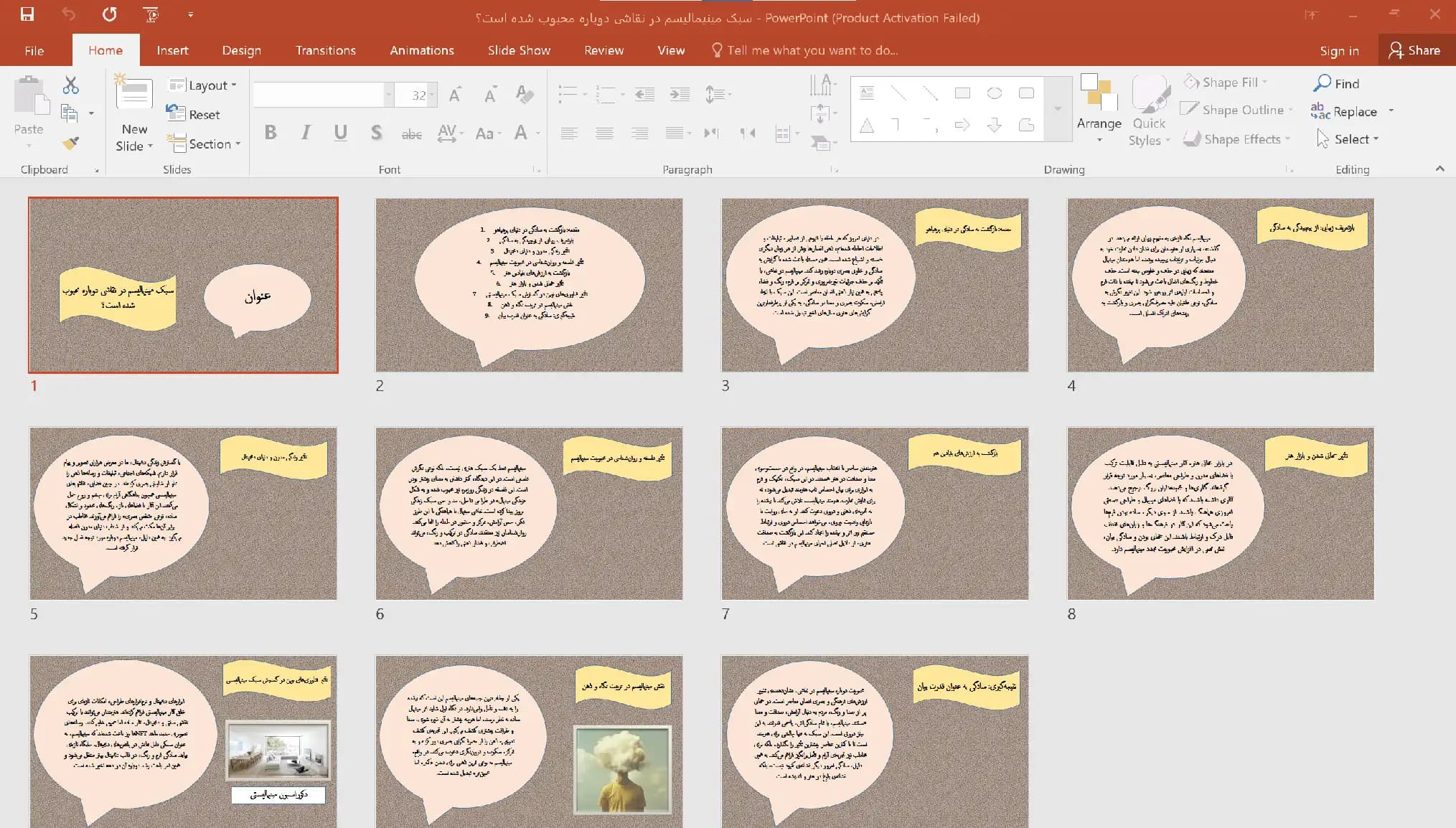Click Decrease Font Size icon

click(490, 95)
